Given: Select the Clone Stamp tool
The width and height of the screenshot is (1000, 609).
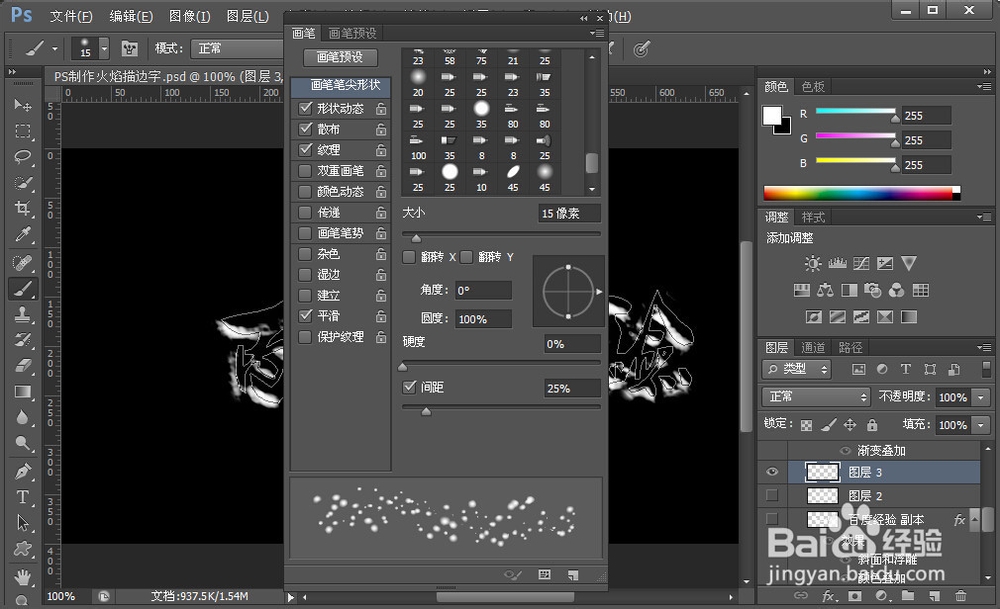Looking at the screenshot, I should click(23, 314).
